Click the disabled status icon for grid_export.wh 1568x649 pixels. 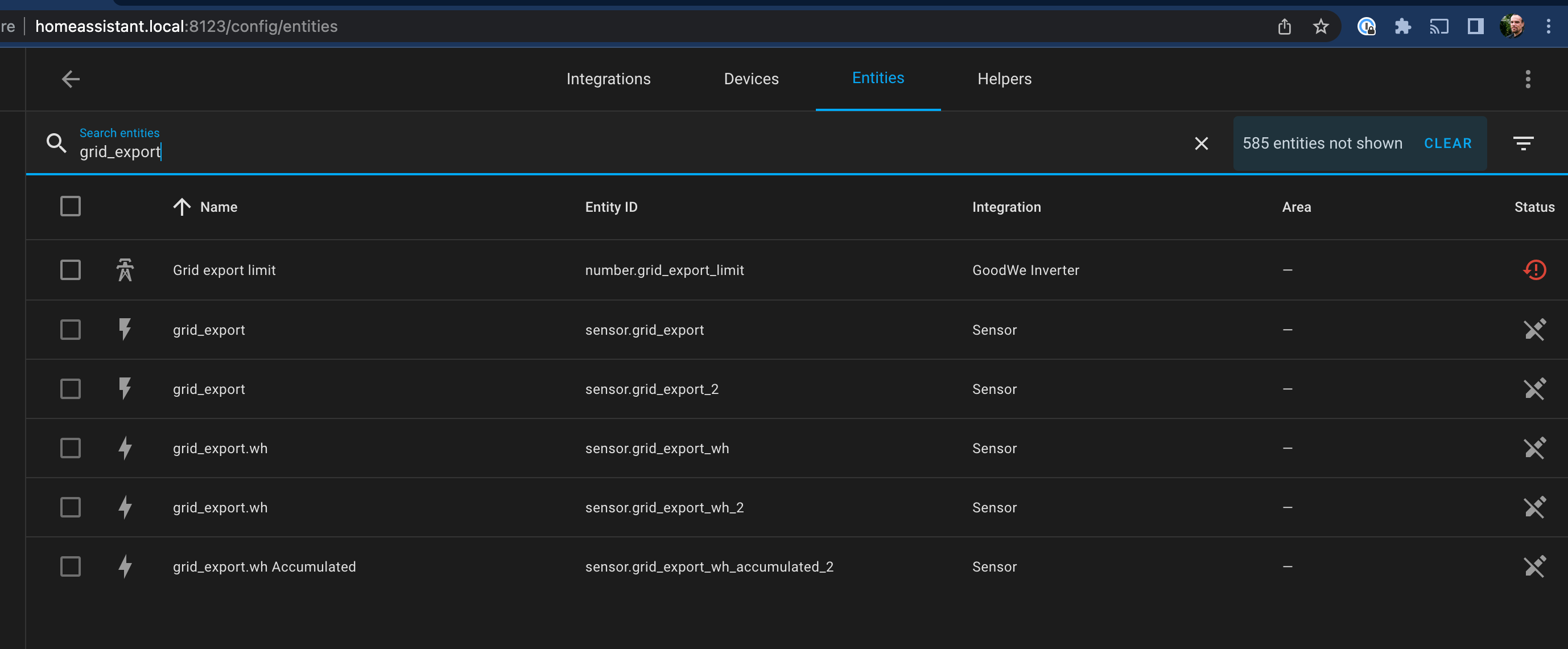1536,448
